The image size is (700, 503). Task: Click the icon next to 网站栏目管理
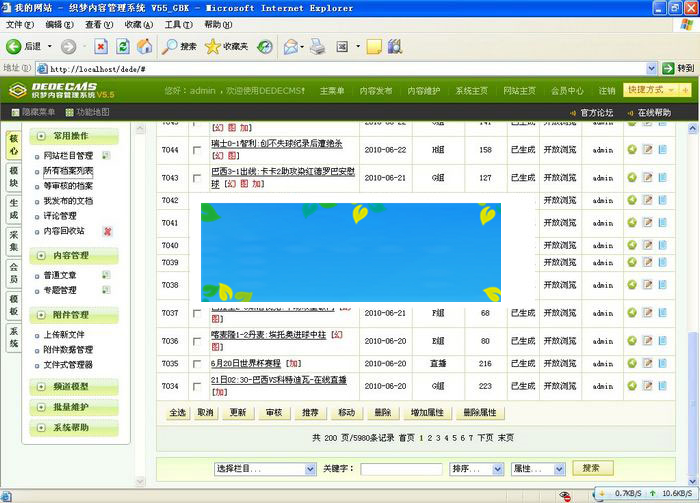point(106,156)
